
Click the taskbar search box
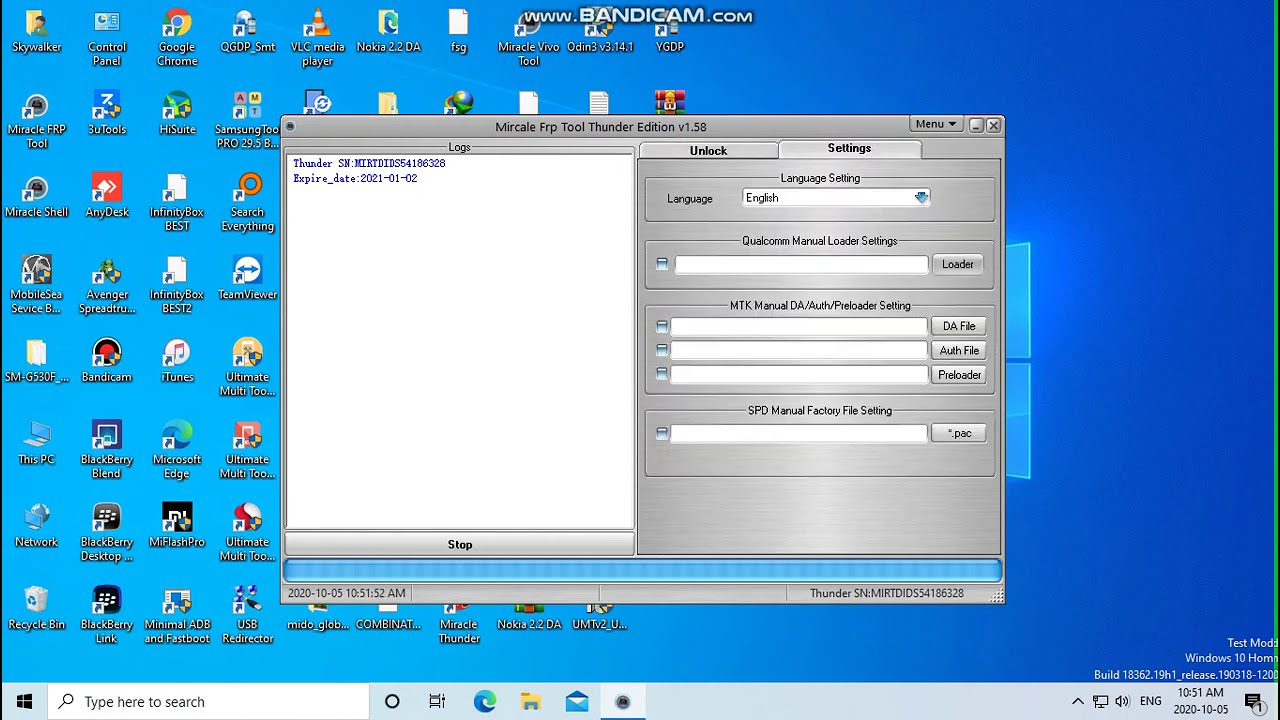coord(209,701)
